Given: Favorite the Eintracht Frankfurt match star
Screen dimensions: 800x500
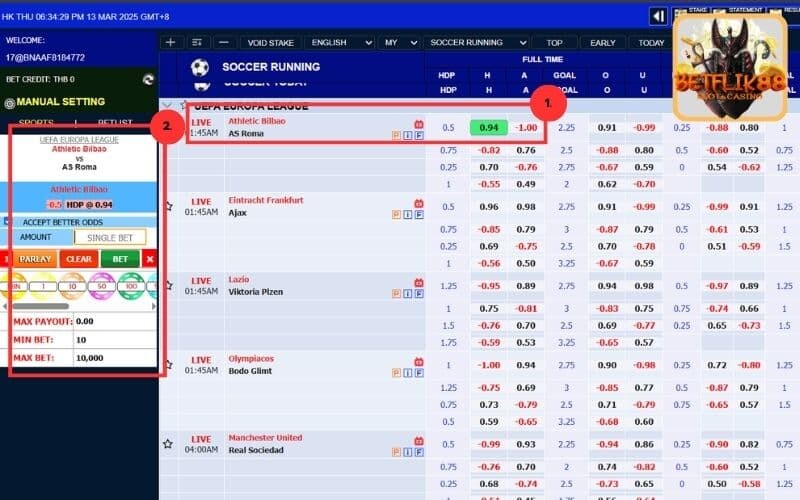Looking at the screenshot, I should point(168,206).
